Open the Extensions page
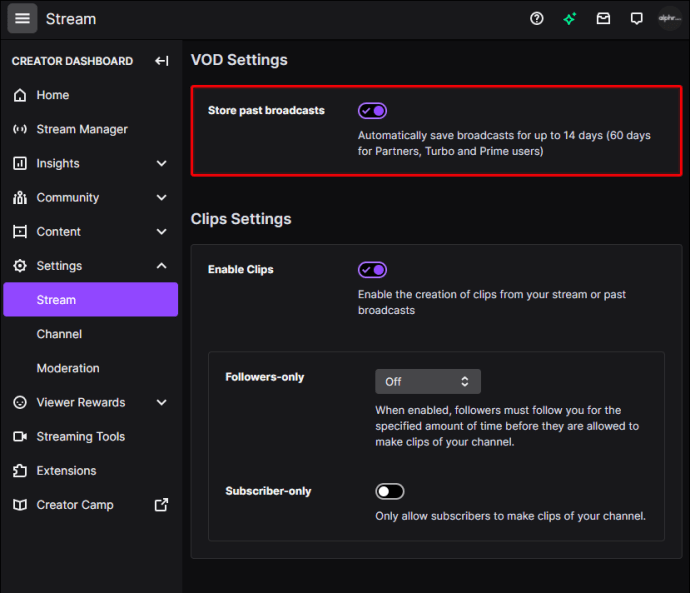Screen dimensions: 690x593 click(66, 471)
